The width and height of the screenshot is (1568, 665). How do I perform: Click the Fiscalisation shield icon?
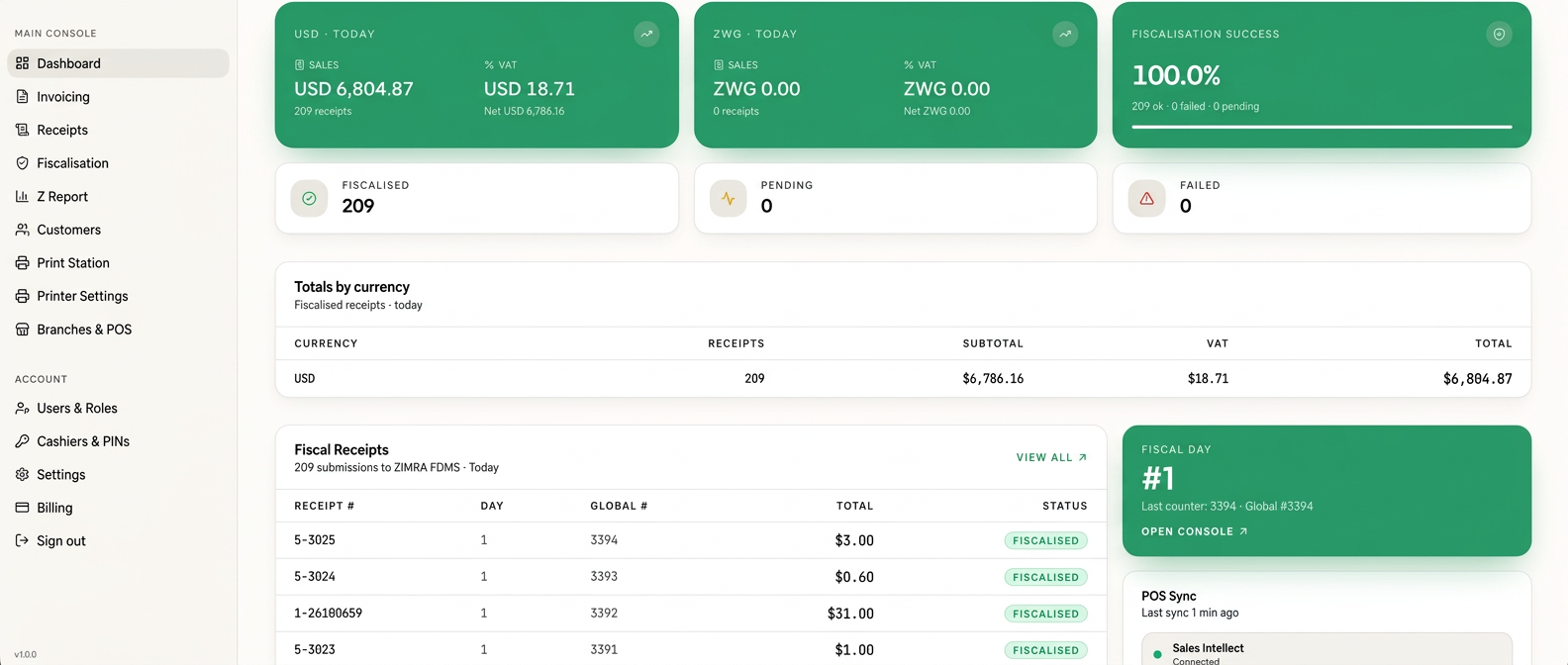coord(22,163)
